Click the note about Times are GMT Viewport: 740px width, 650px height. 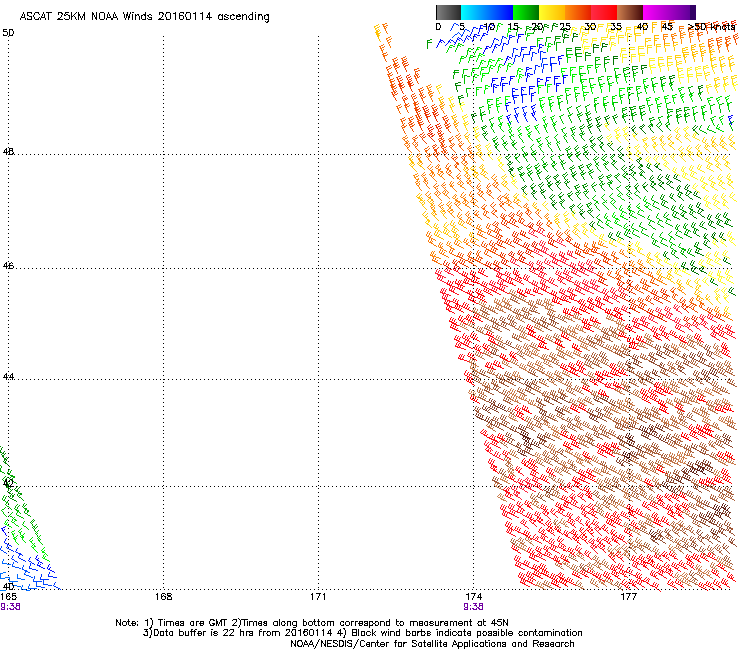(x=312, y=623)
